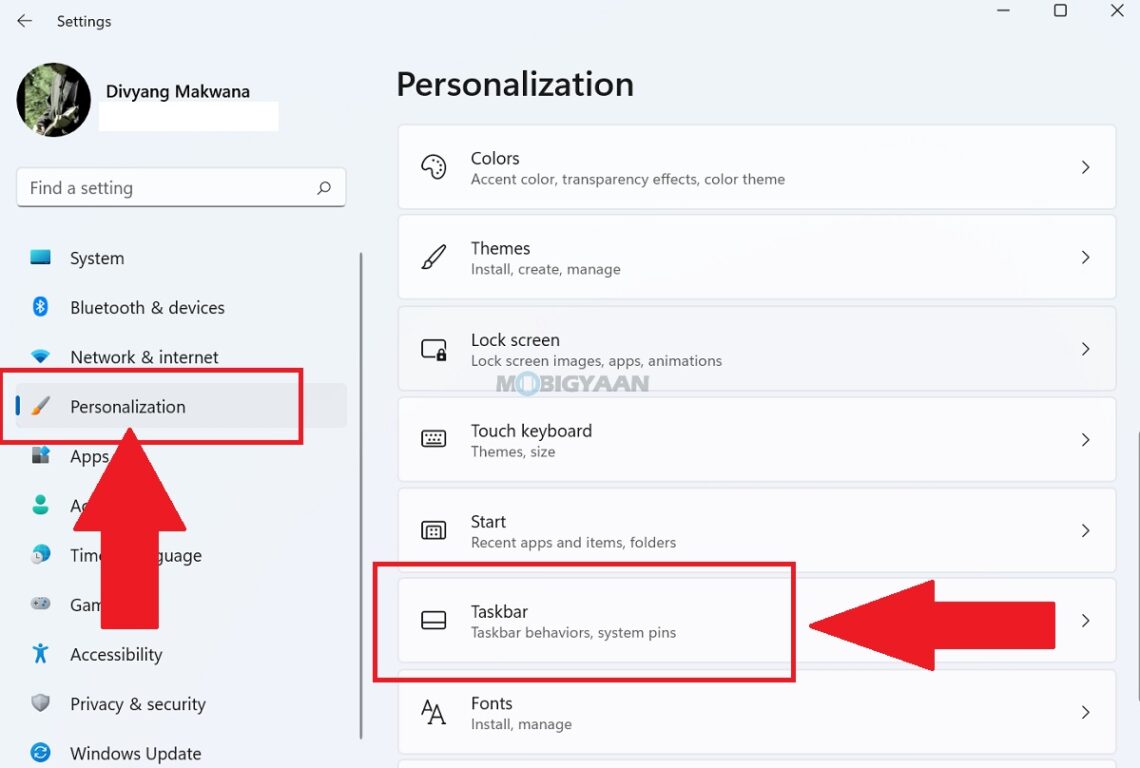Select the Colors palette icon
Viewport: 1140px width, 768px height.
pos(433,167)
